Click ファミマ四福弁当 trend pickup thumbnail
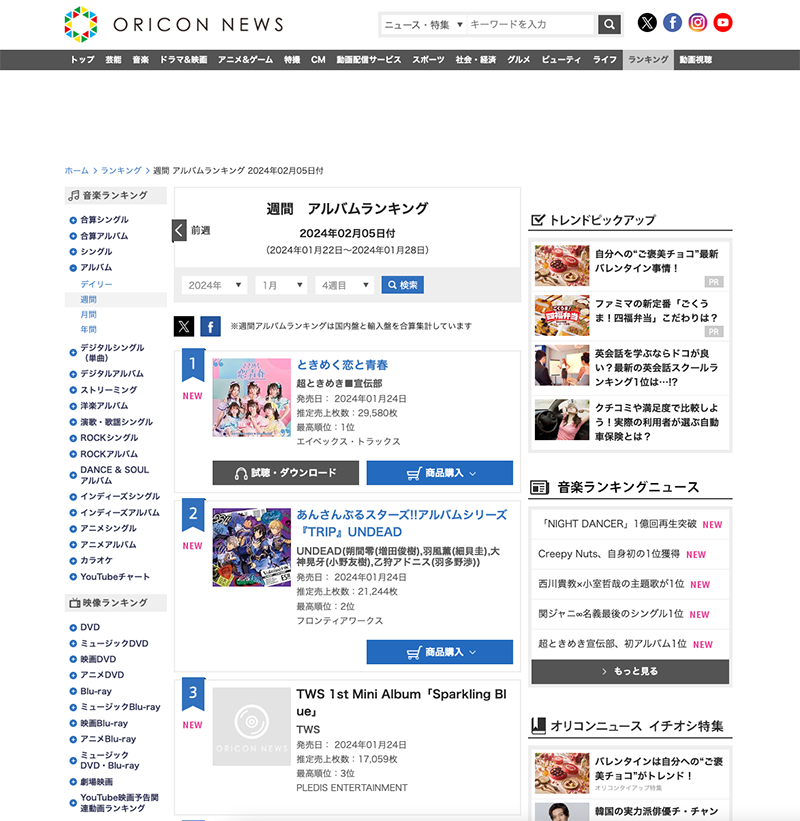 (x=562, y=315)
